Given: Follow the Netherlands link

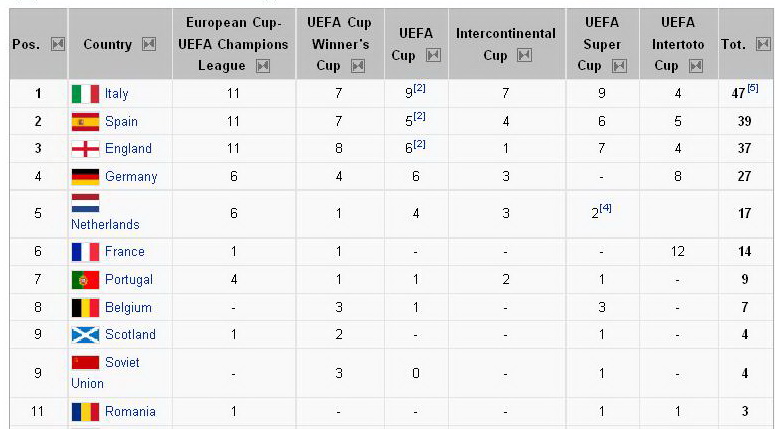Looking at the screenshot, I should click(105, 225).
